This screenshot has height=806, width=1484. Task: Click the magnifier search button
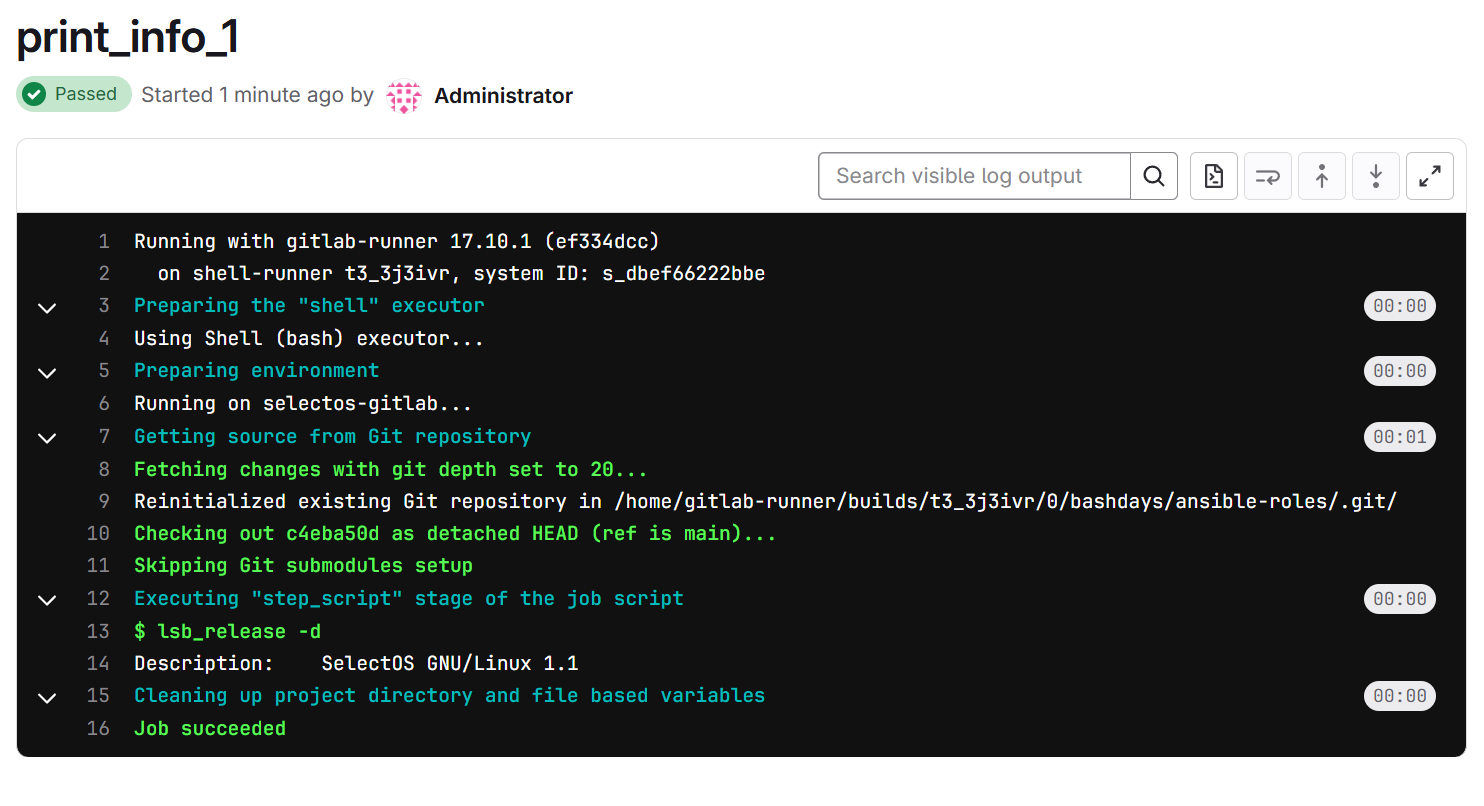tap(1153, 176)
